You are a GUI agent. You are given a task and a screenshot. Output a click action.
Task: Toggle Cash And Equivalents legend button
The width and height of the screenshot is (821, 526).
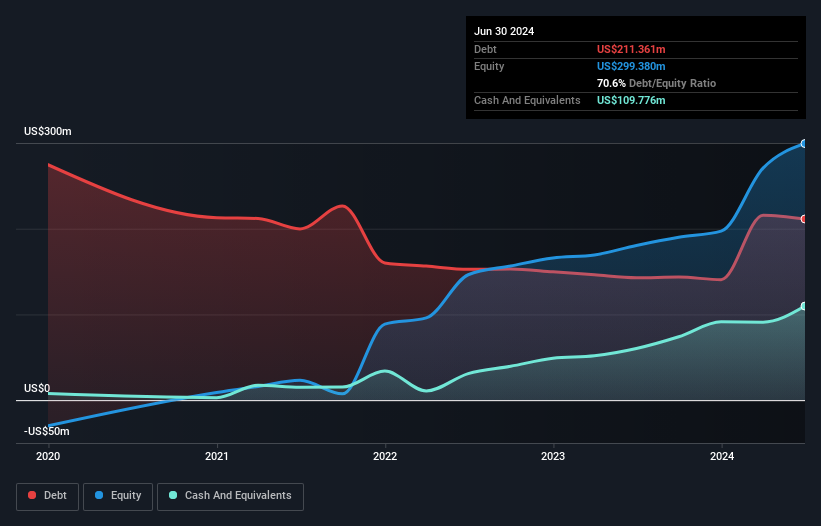pyautogui.click(x=230, y=496)
